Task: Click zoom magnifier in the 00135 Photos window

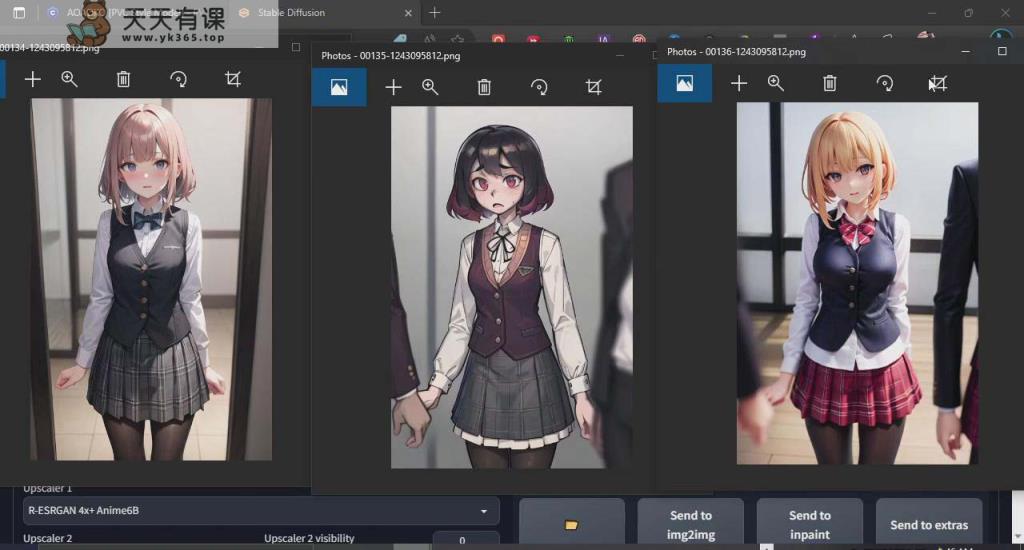Action: click(430, 88)
